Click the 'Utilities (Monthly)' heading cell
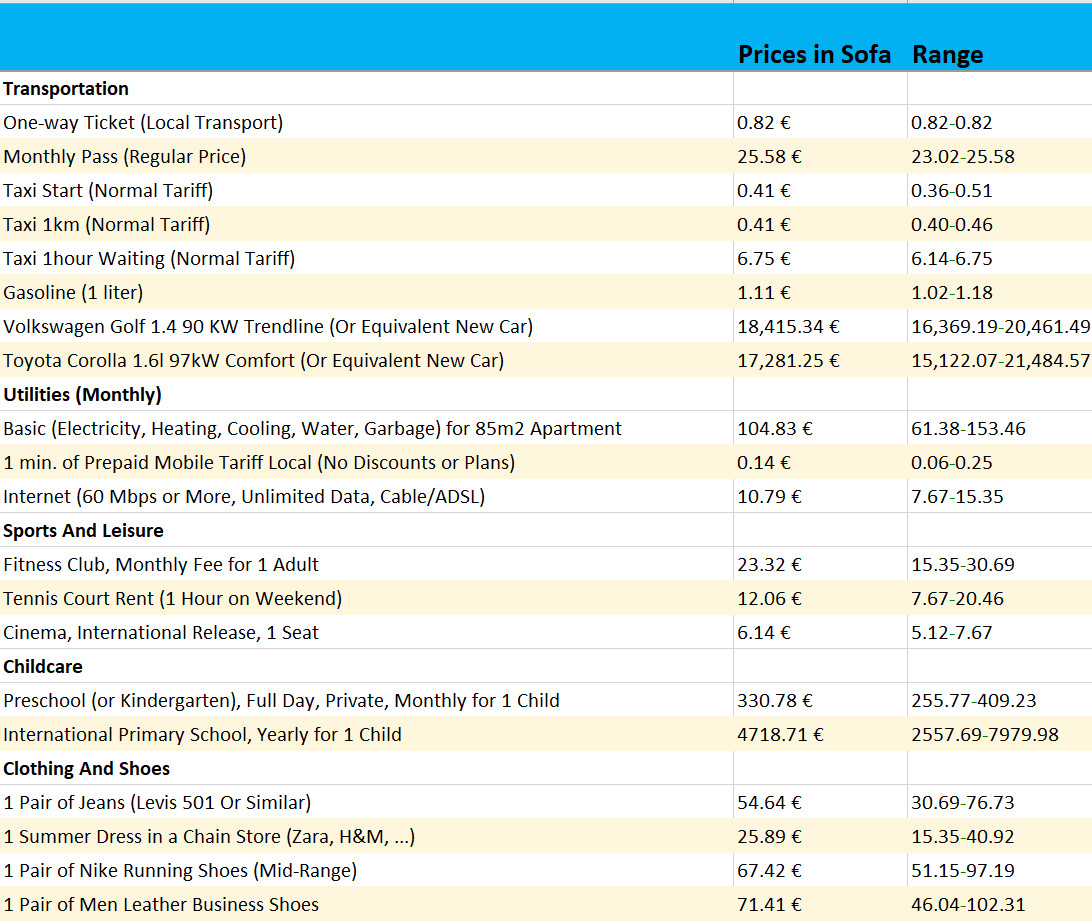The width and height of the screenshot is (1092, 921). [x=82, y=395]
